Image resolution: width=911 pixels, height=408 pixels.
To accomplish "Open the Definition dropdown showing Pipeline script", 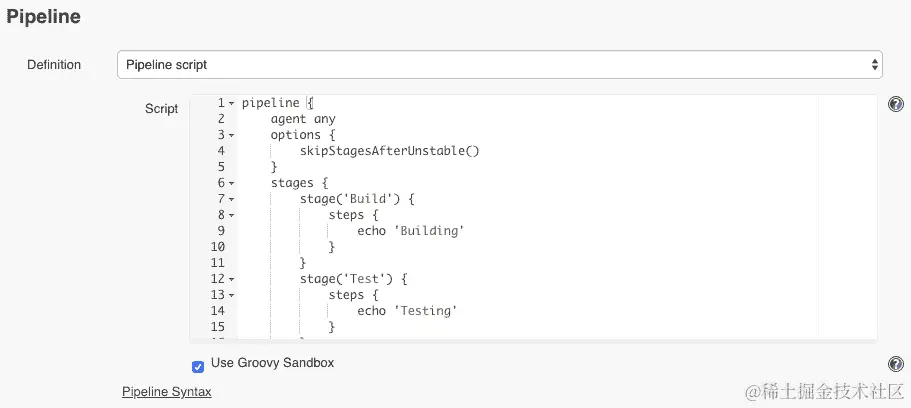I will (500, 65).
